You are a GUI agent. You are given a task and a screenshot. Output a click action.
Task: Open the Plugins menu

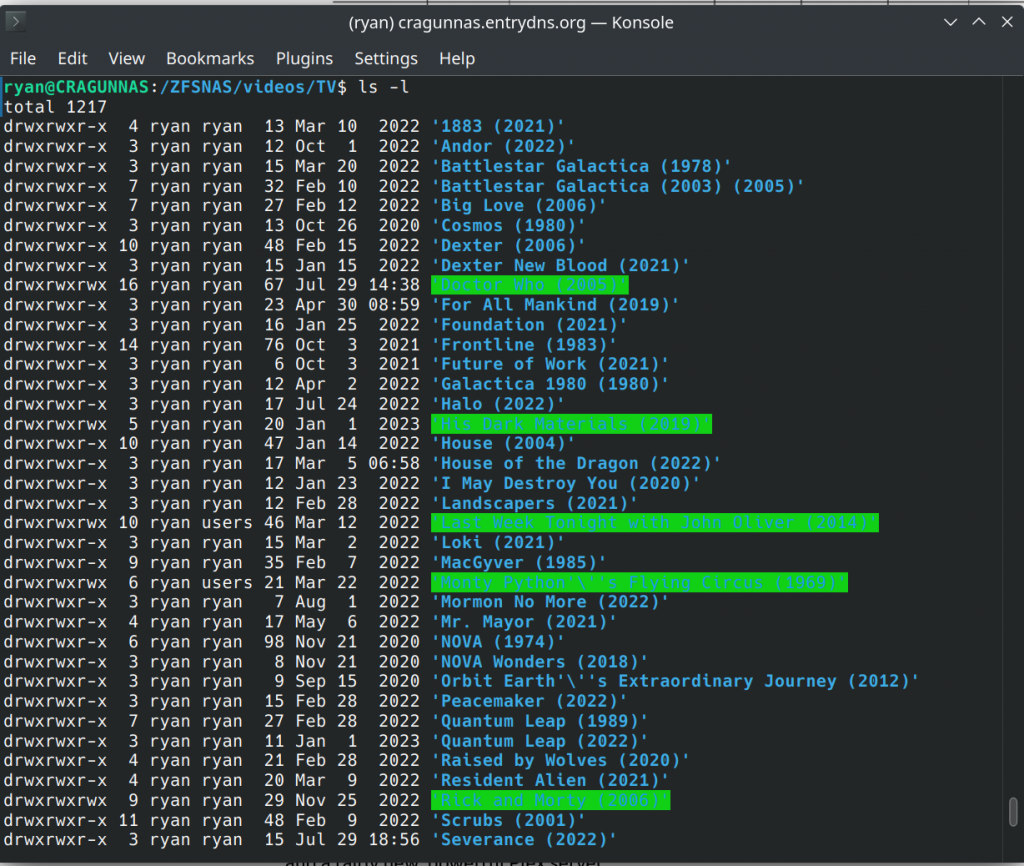coord(304,59)
